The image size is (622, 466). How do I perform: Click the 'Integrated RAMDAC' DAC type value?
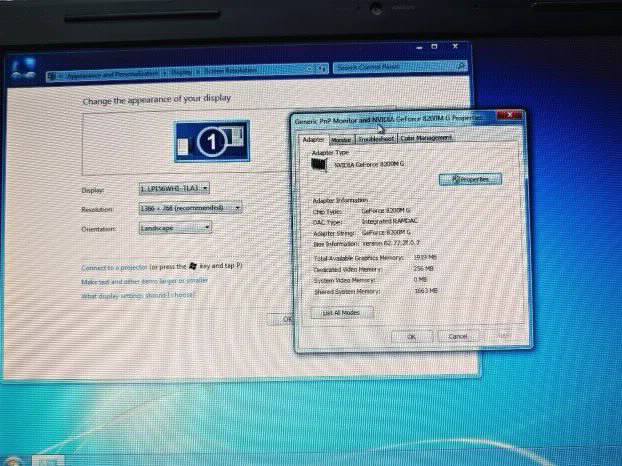tap(390, 221)
